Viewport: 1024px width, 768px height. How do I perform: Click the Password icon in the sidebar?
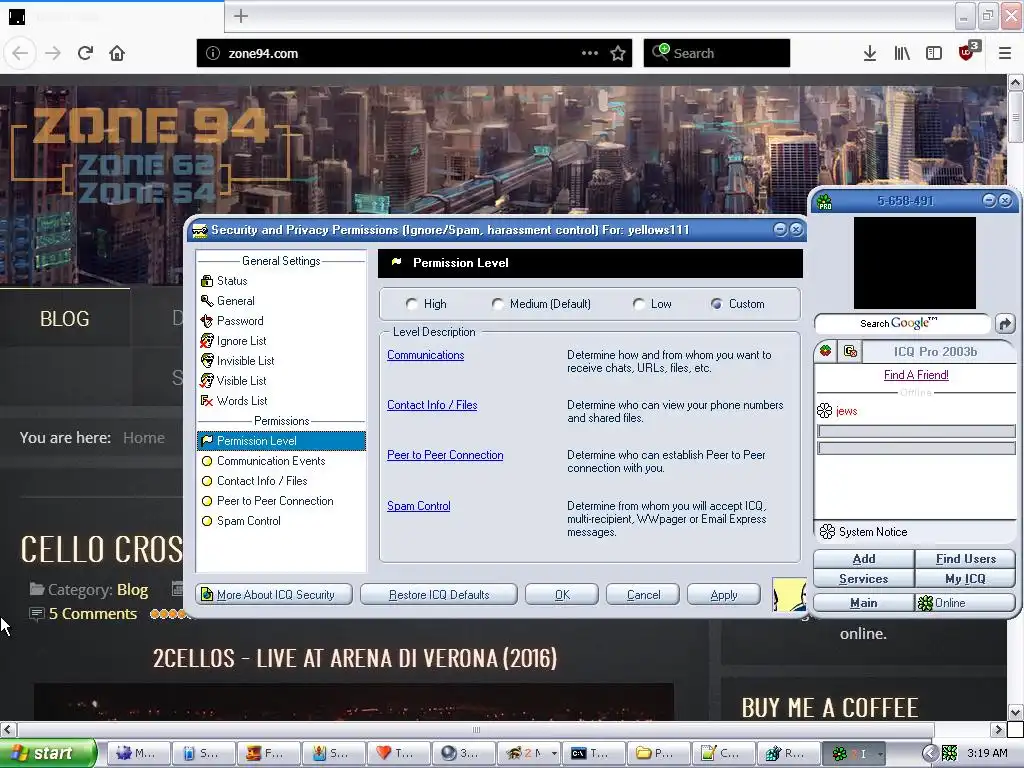click(207, 321)
